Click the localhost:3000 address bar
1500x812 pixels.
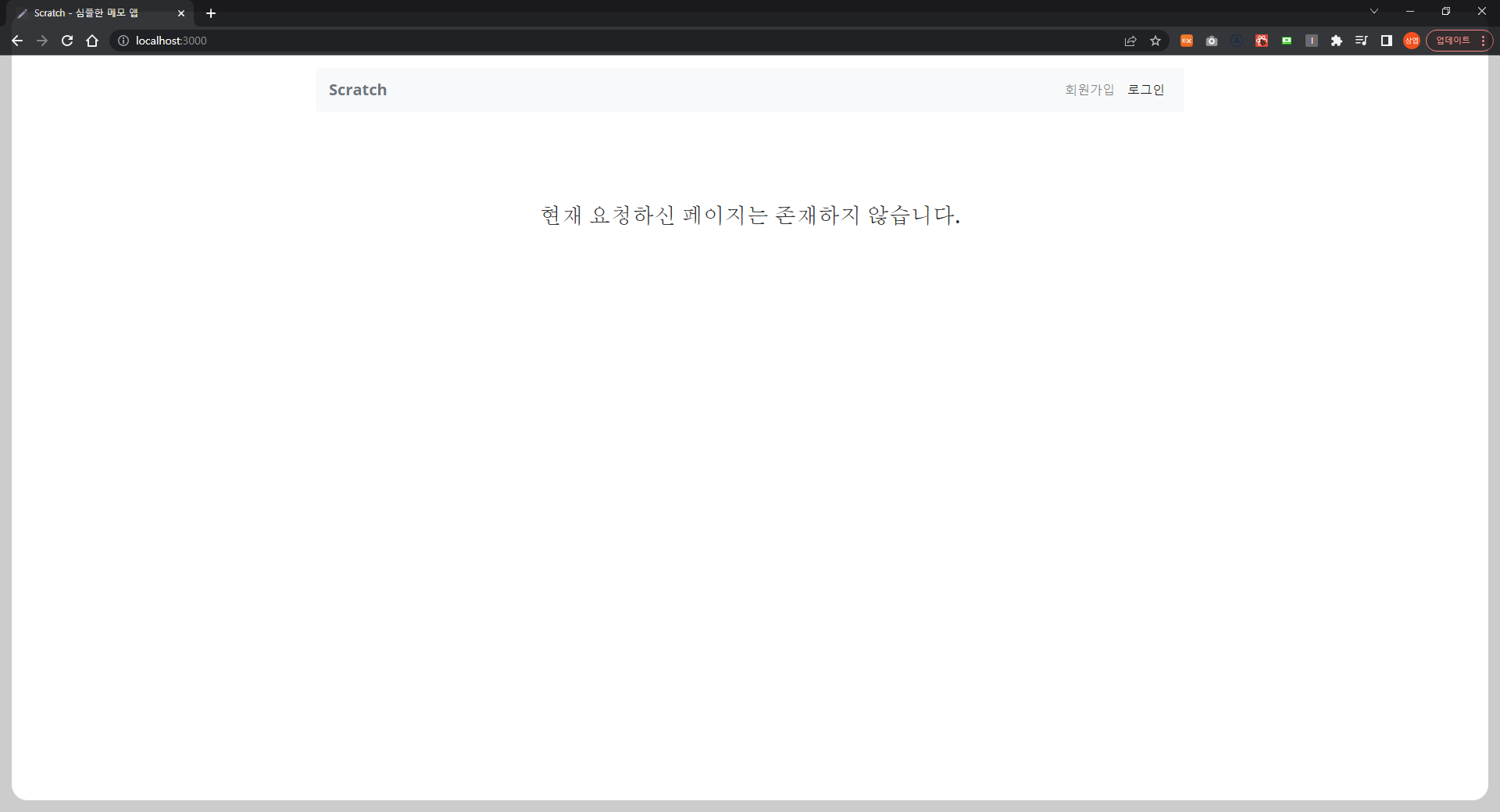click(171, 41)
